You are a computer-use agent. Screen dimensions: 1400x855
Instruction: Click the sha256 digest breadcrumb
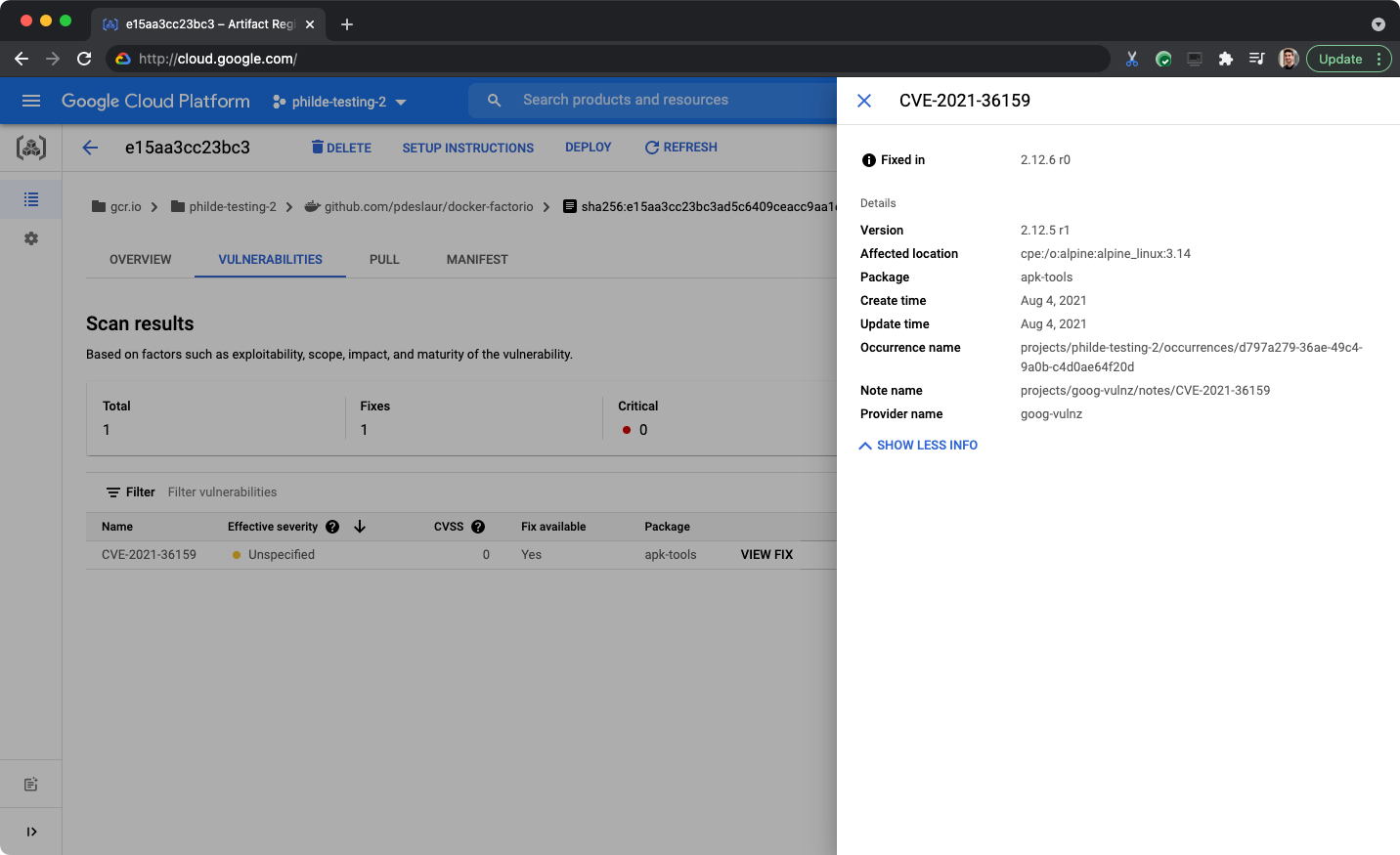point(700,207)
